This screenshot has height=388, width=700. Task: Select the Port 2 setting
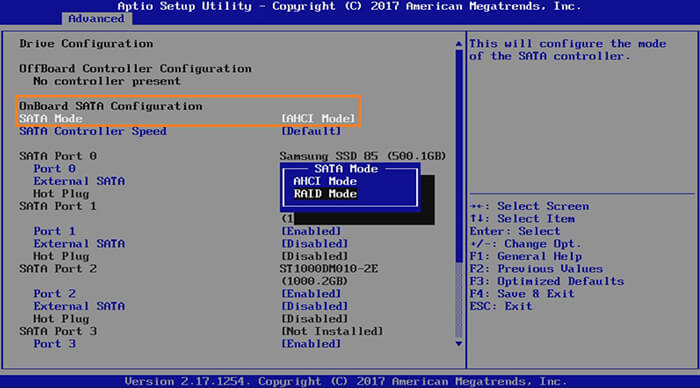(54, 294)
